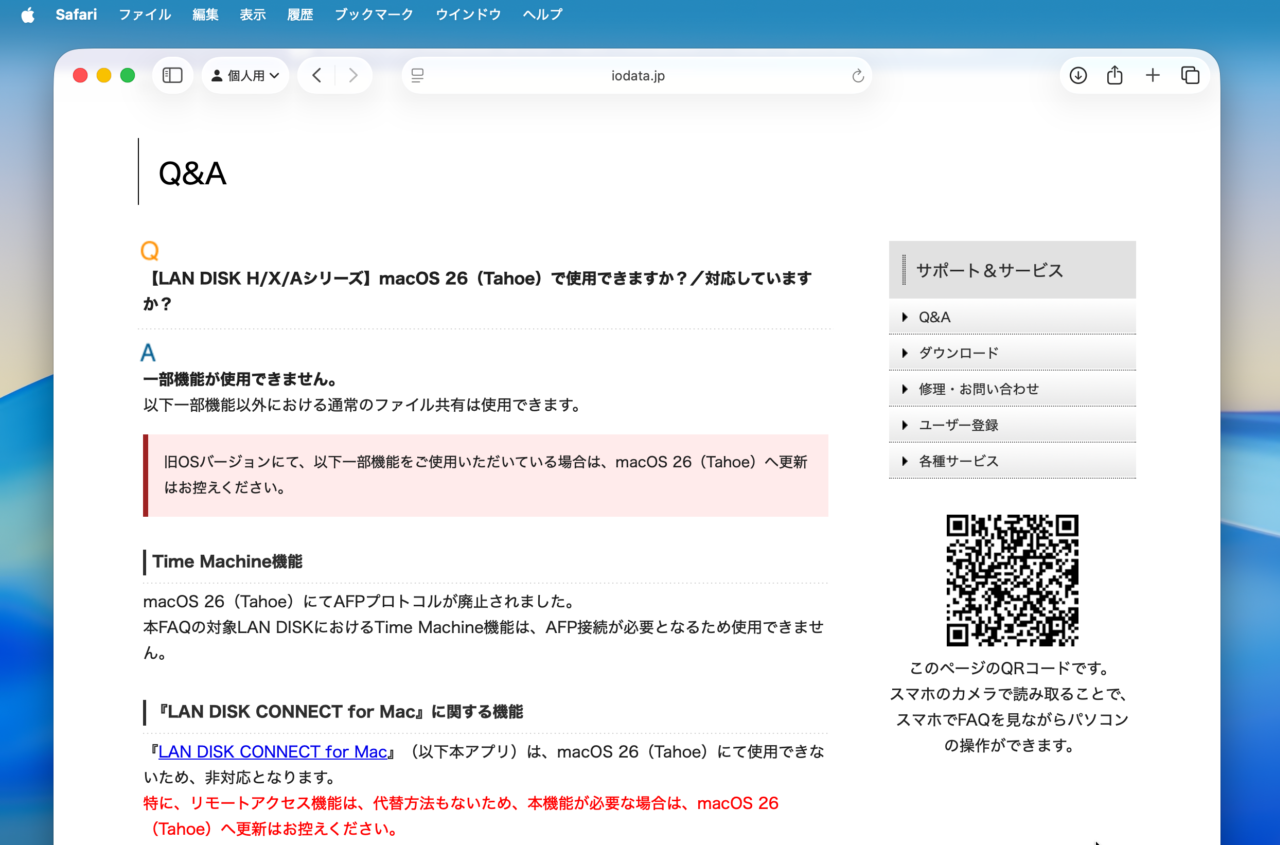Show the tab overview icon
The image size is (1280, 845).
point(1190,75)
